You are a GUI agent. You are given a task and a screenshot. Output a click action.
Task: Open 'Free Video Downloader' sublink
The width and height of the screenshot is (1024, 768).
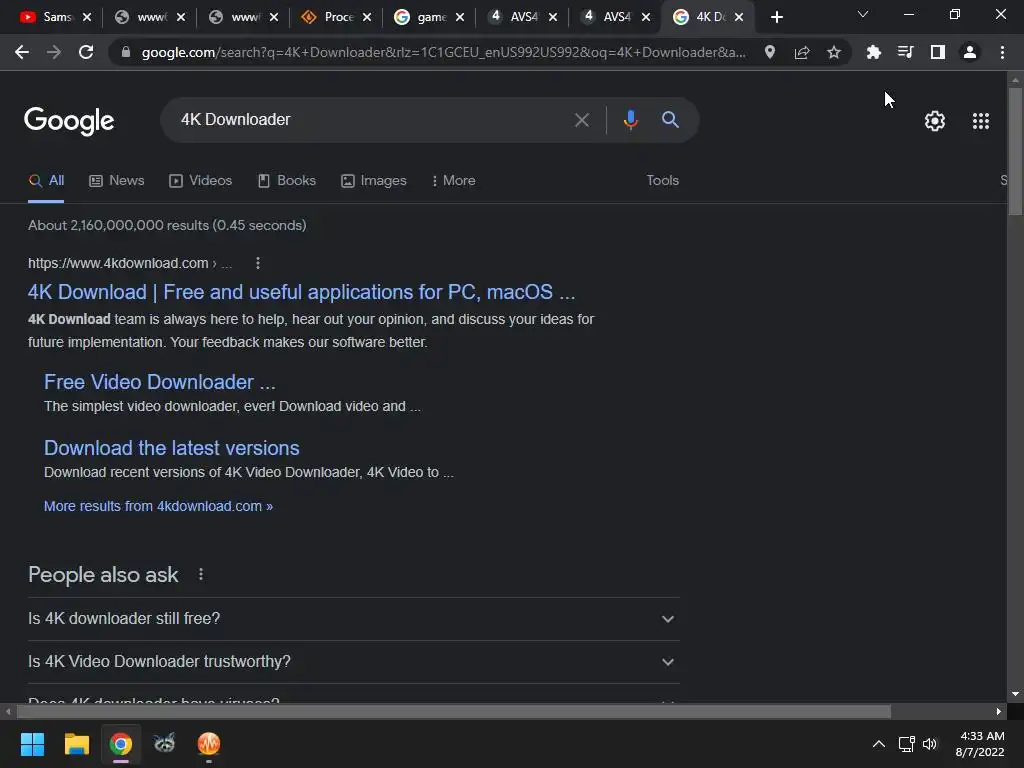pos(159,382)
